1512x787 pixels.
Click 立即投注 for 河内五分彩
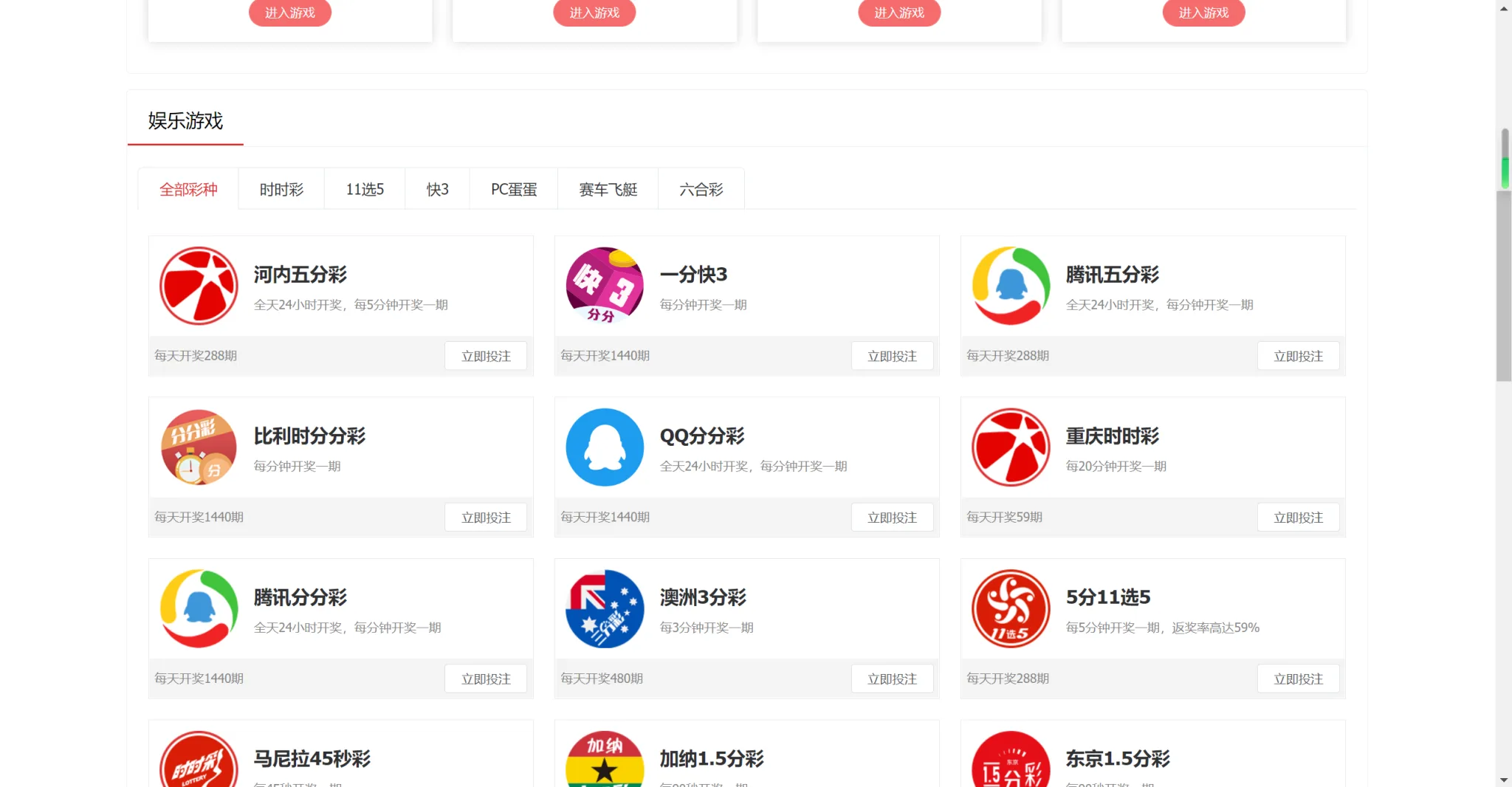point(486,355)
